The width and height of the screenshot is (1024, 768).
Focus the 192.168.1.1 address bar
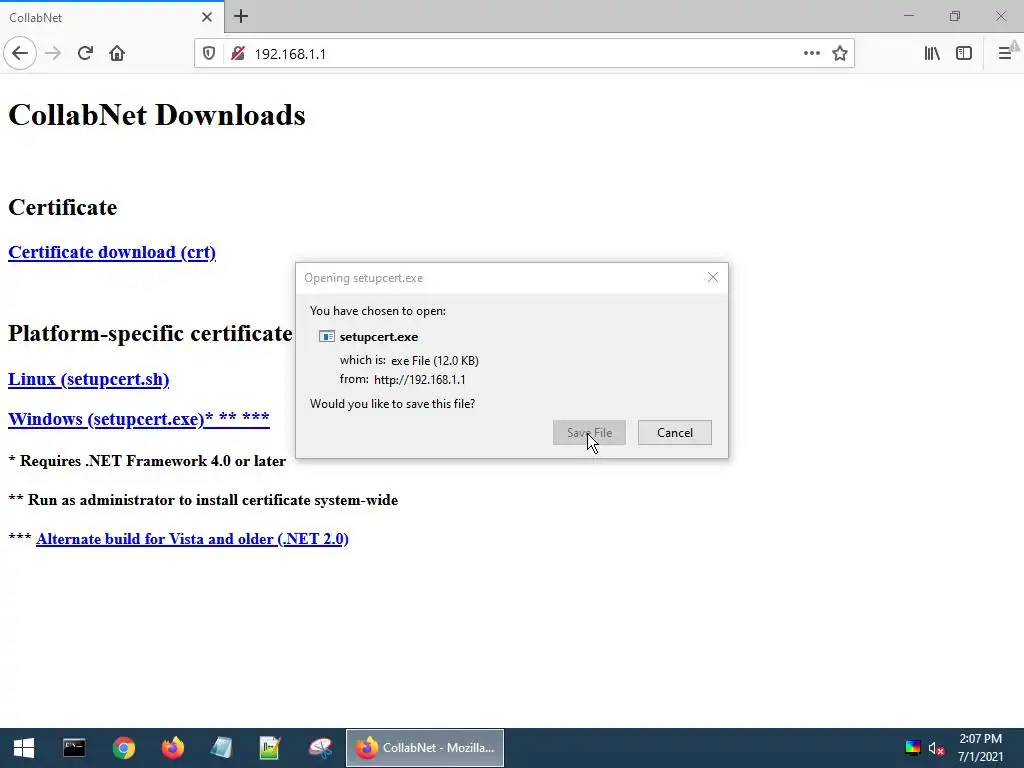point(522,54)
